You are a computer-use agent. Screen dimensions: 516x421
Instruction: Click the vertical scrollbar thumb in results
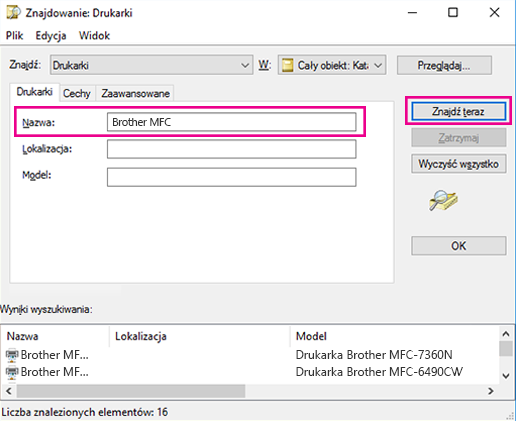[x=506, y=349]
